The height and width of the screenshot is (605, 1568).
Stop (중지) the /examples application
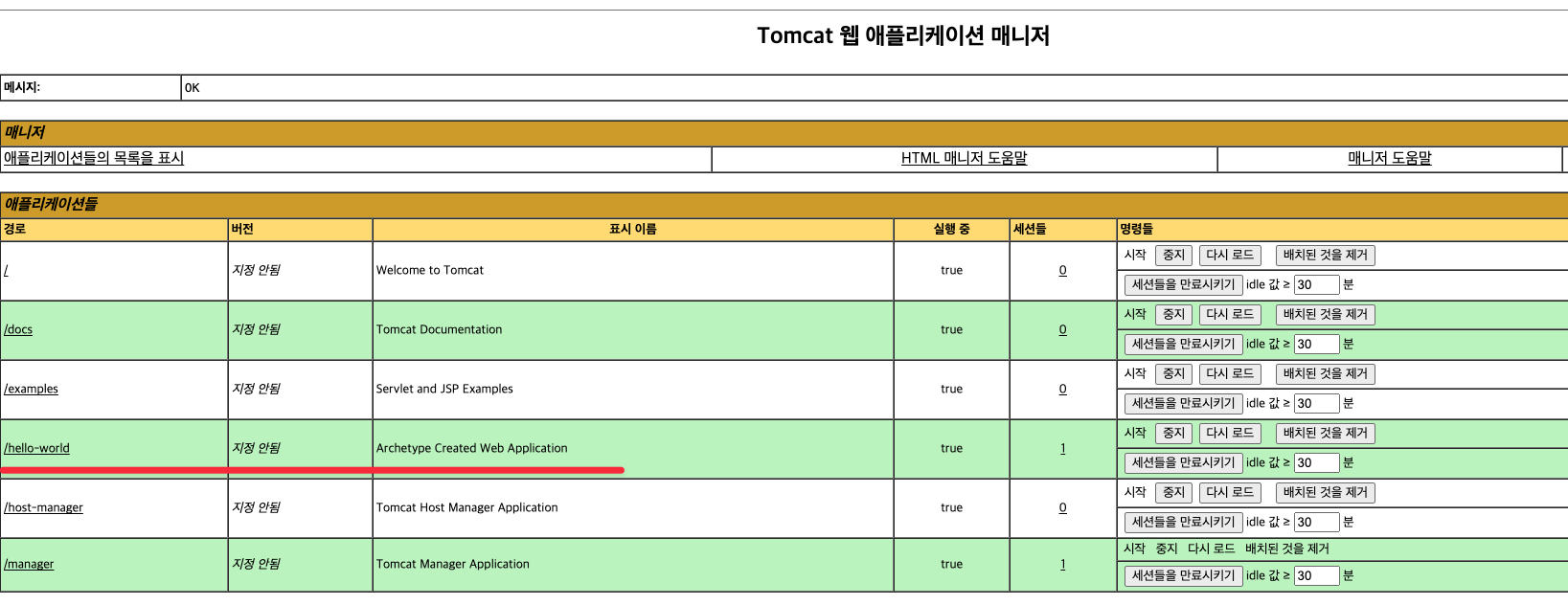click(x=1173, y=374)
